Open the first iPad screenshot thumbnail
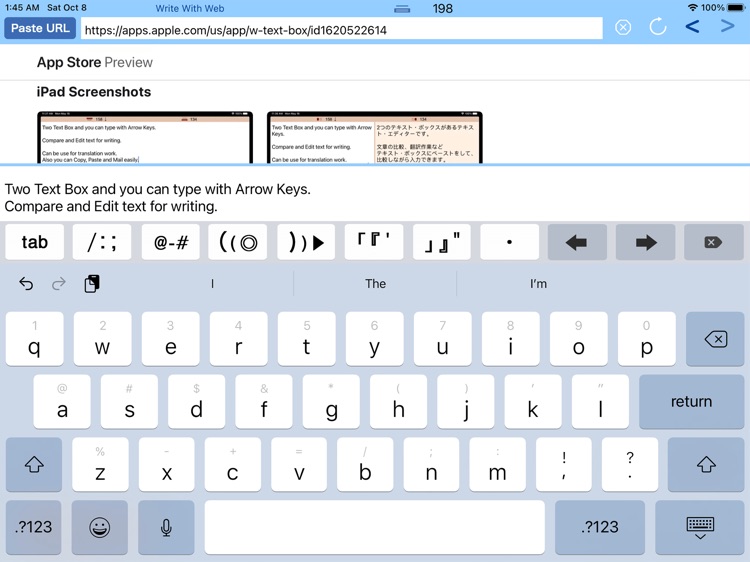The width and height of the screenshot is (750, 562). point(145,138)
